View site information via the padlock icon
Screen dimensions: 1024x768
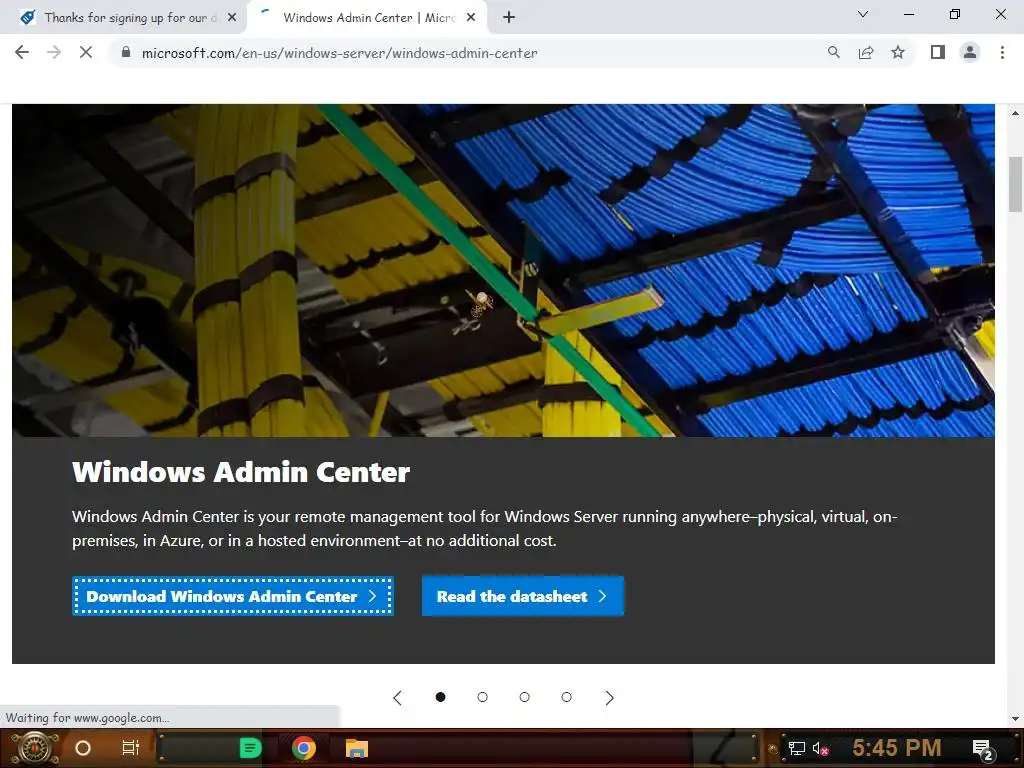coord(126,52)
